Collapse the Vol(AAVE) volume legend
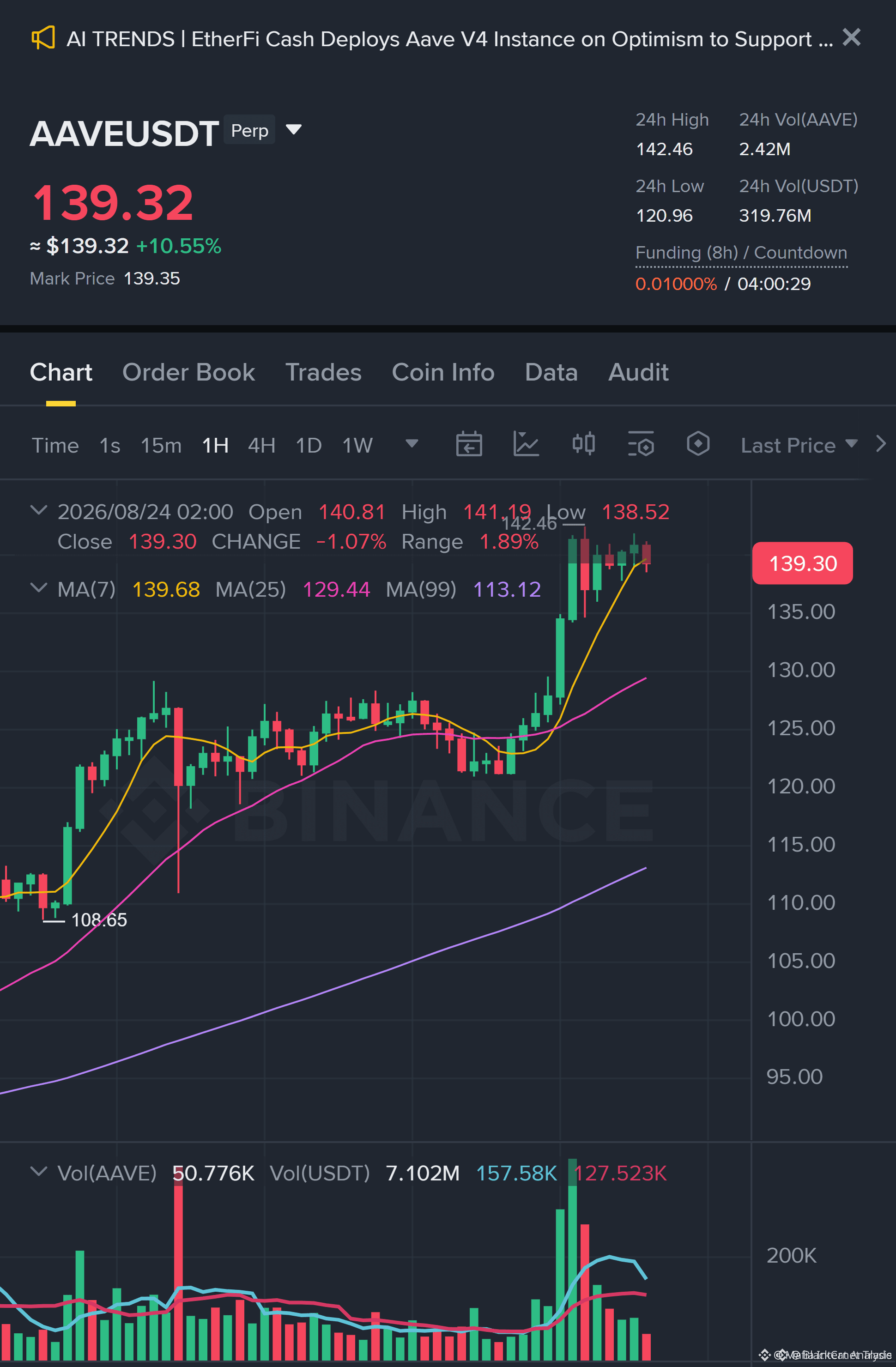The image size is (896, 1367). click(x=38, y=1171)
